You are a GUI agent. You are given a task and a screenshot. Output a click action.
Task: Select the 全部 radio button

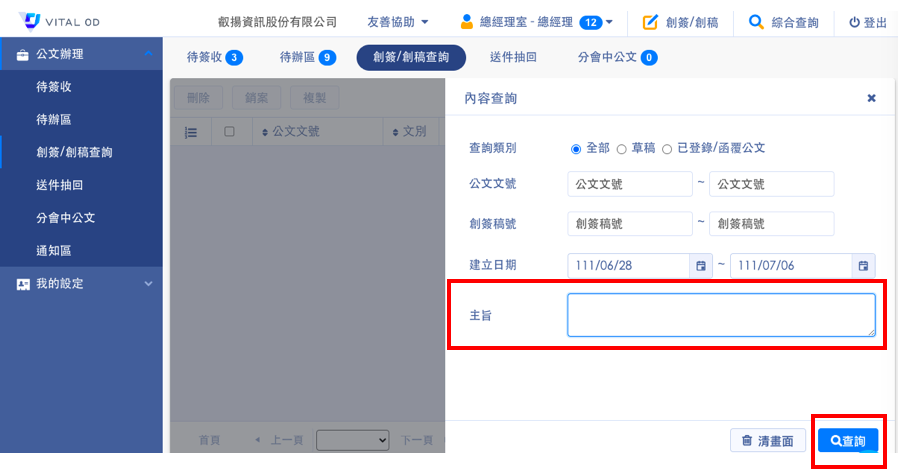point(576,149)
